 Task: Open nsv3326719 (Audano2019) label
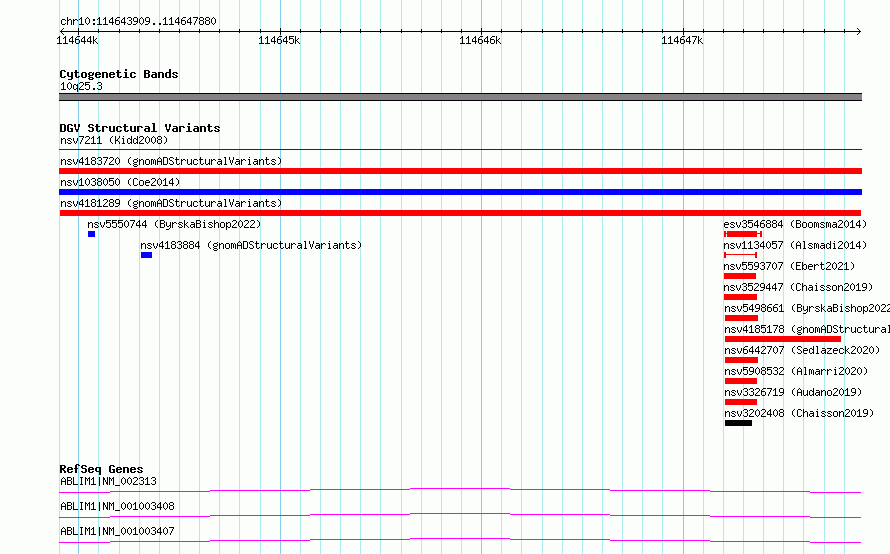793,392
